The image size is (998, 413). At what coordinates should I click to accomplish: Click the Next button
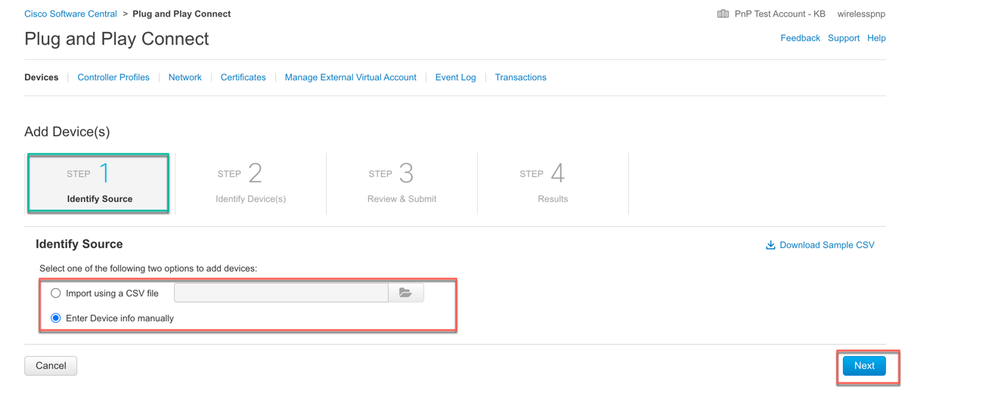click(x=864, y=366)
